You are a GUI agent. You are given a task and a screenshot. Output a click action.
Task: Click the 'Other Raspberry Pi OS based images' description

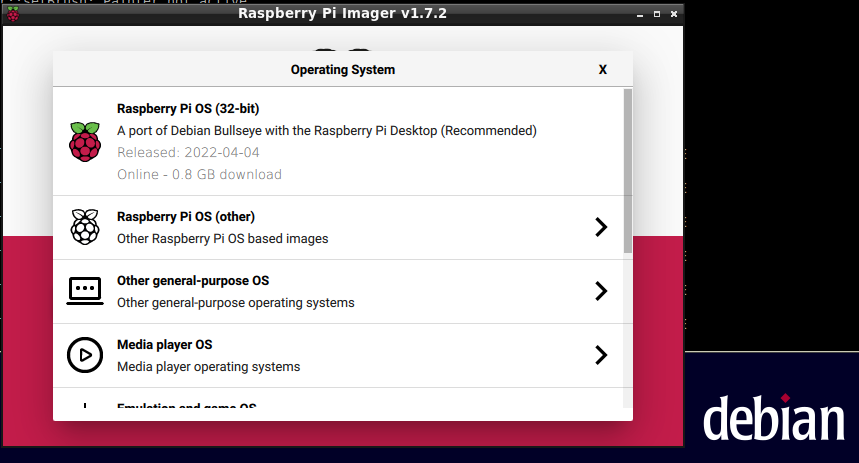[x=222, y=239]
